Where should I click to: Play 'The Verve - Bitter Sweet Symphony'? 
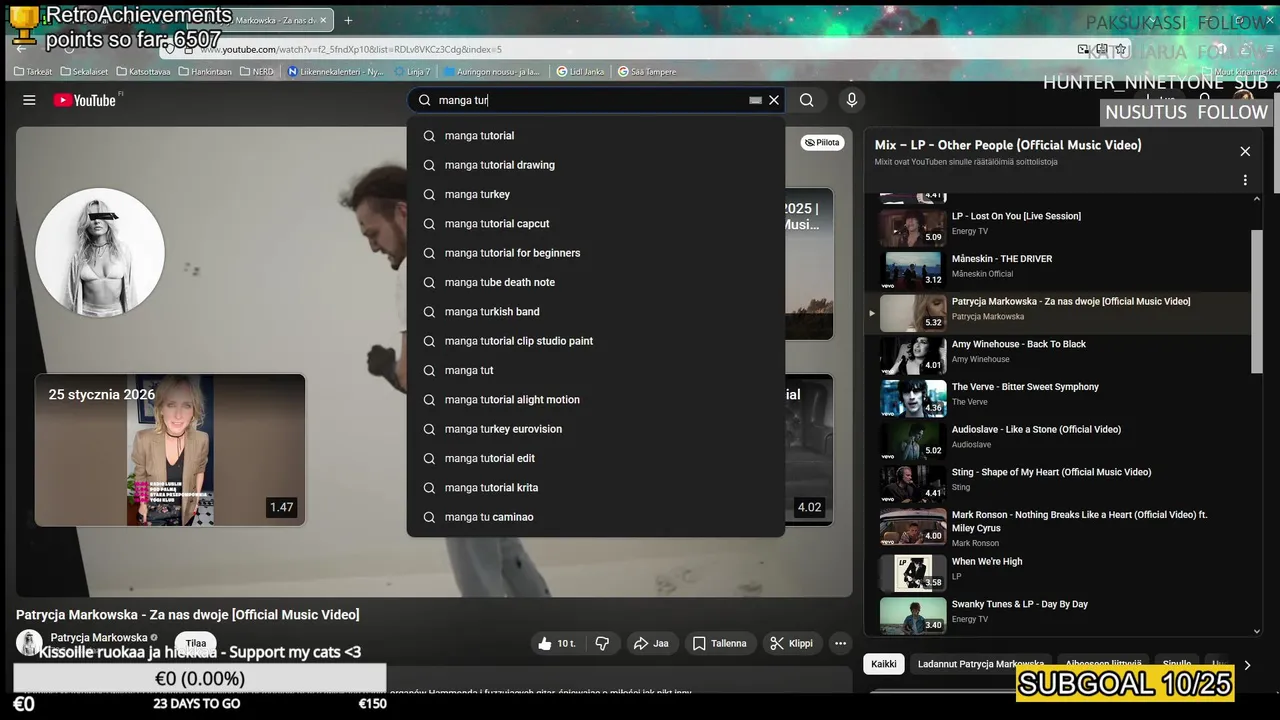pos(1058,398)
